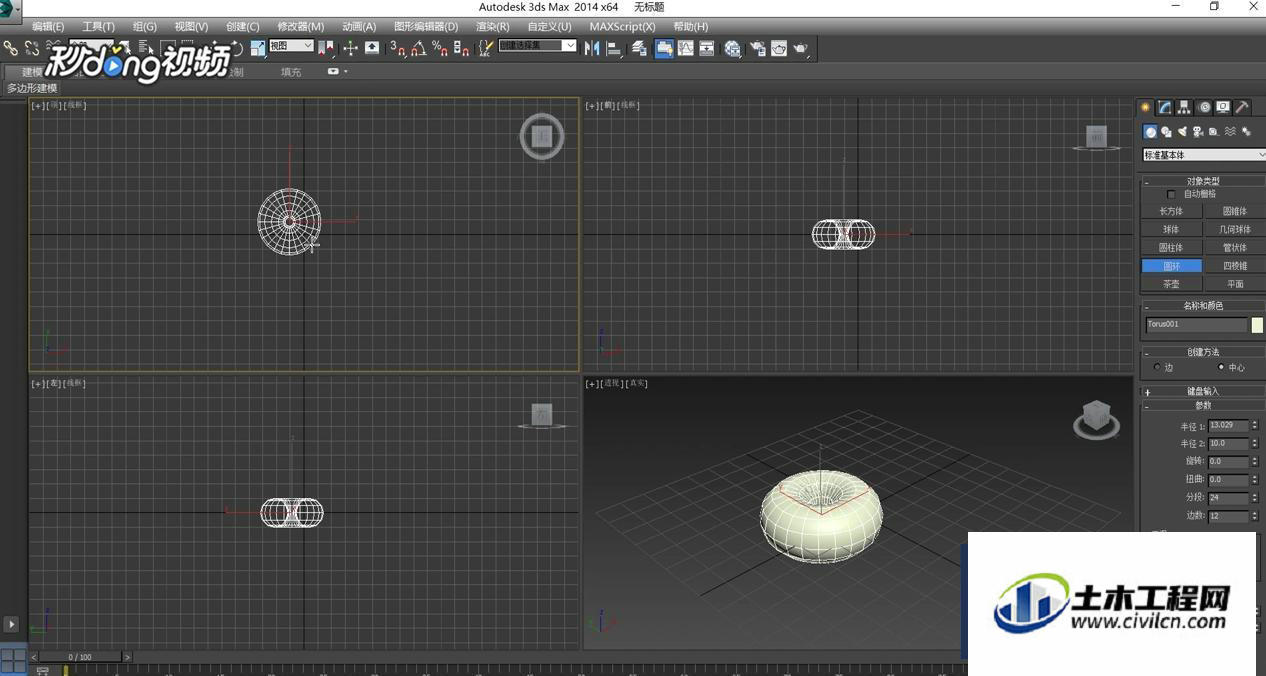
Task: Switch to the Modify command panel tab
Action: tap(1164, 107)
